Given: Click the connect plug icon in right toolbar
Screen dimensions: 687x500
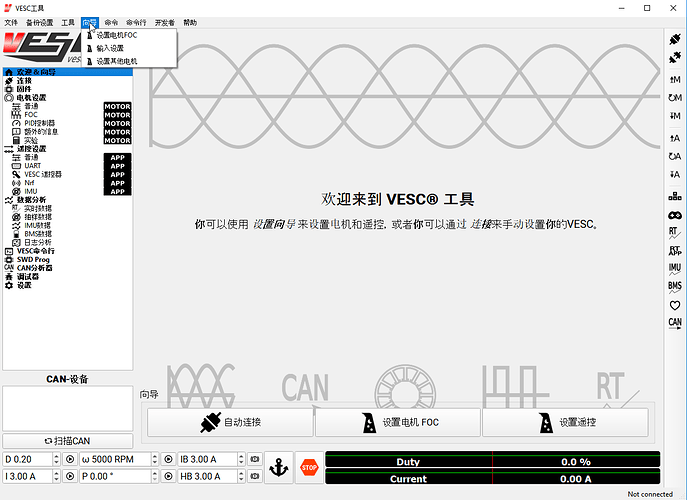Looking at the screenshot, I should 675,38.
